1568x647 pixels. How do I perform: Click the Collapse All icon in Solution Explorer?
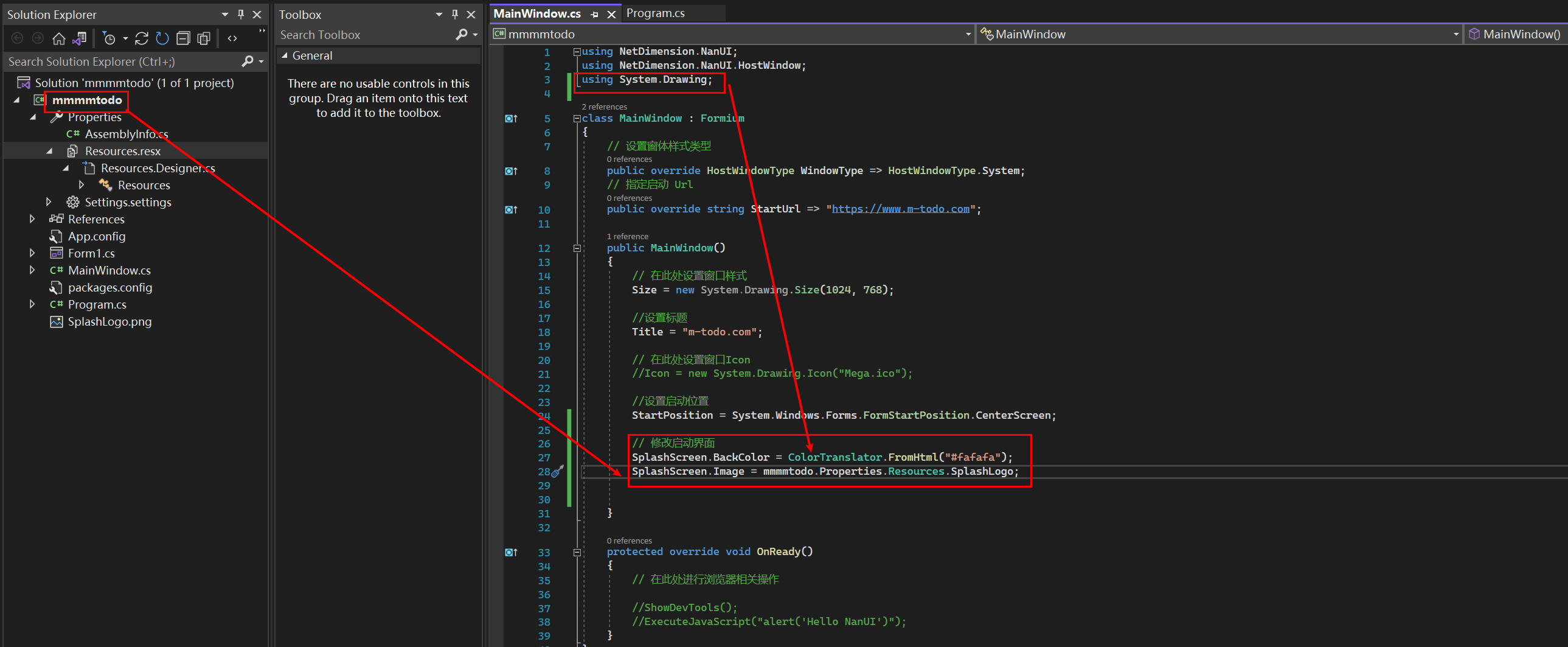[x=183, y=38]
